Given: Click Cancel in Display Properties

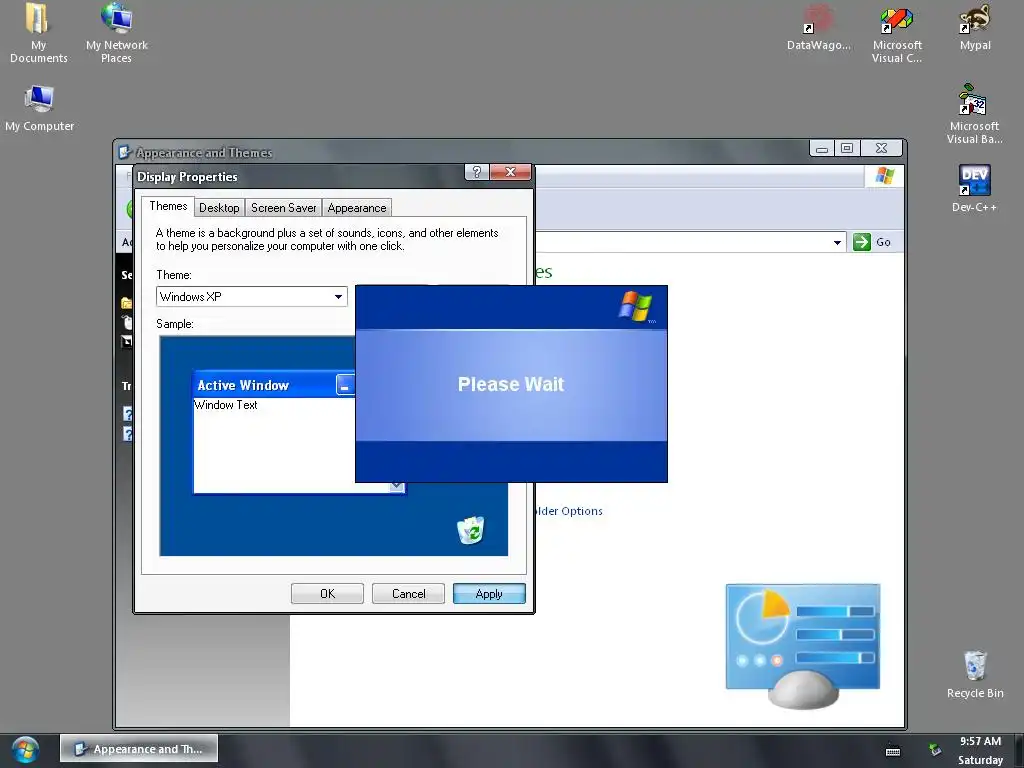Looking at the screenshot, I should (408, 594).
